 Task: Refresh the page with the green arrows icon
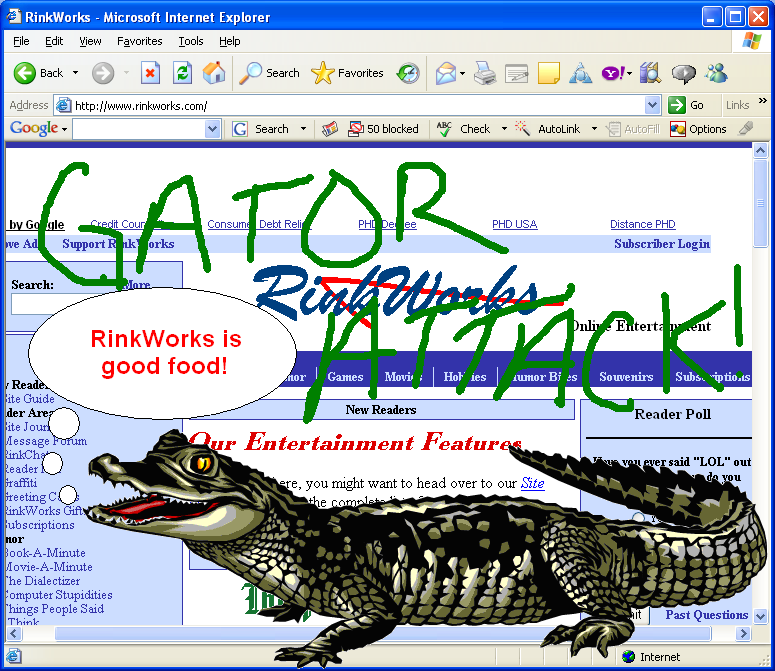[x=182, y=74]
